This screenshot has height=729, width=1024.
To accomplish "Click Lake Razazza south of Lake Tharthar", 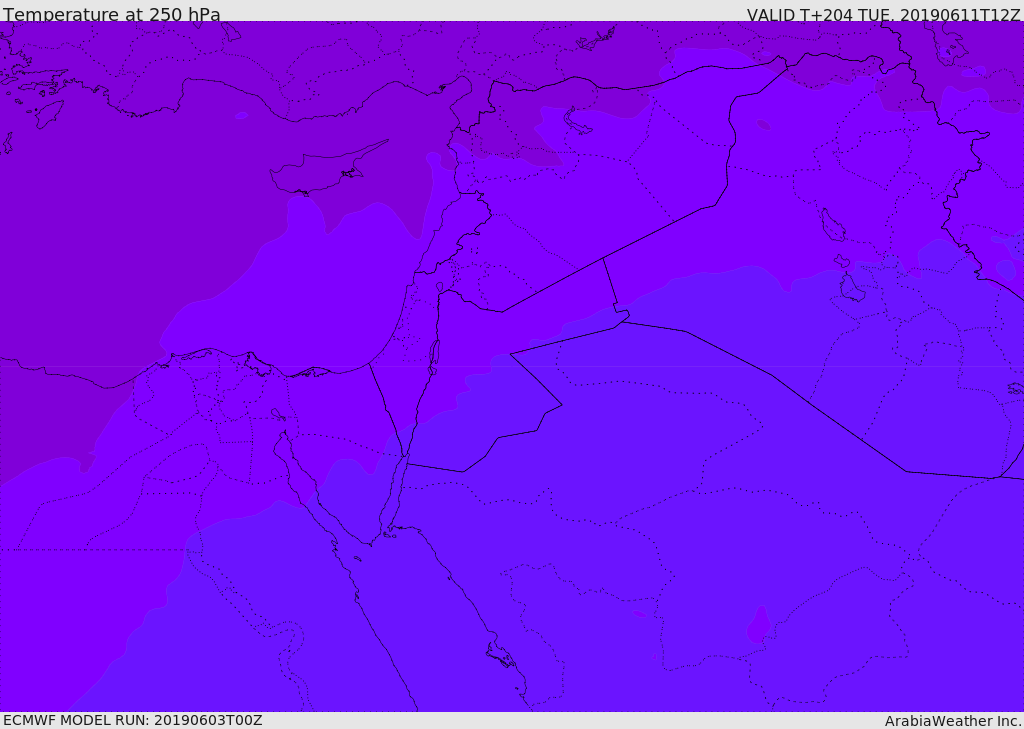I will 851,288.
